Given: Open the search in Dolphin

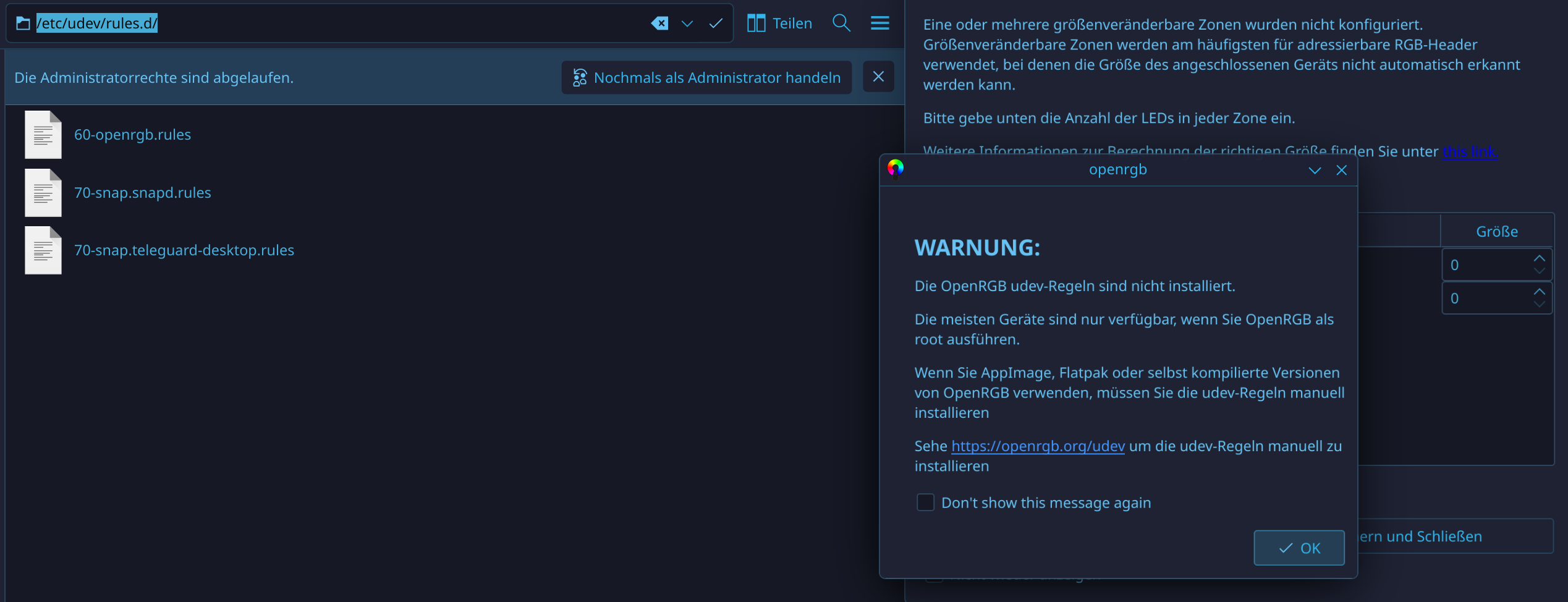Looking at the screenshot, I should click(841, 23).
